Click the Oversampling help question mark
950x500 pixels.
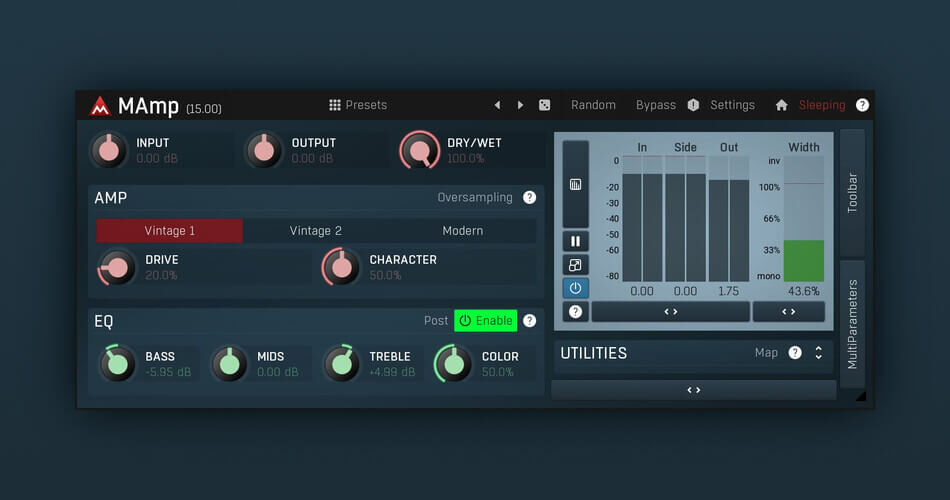point(529,198)
